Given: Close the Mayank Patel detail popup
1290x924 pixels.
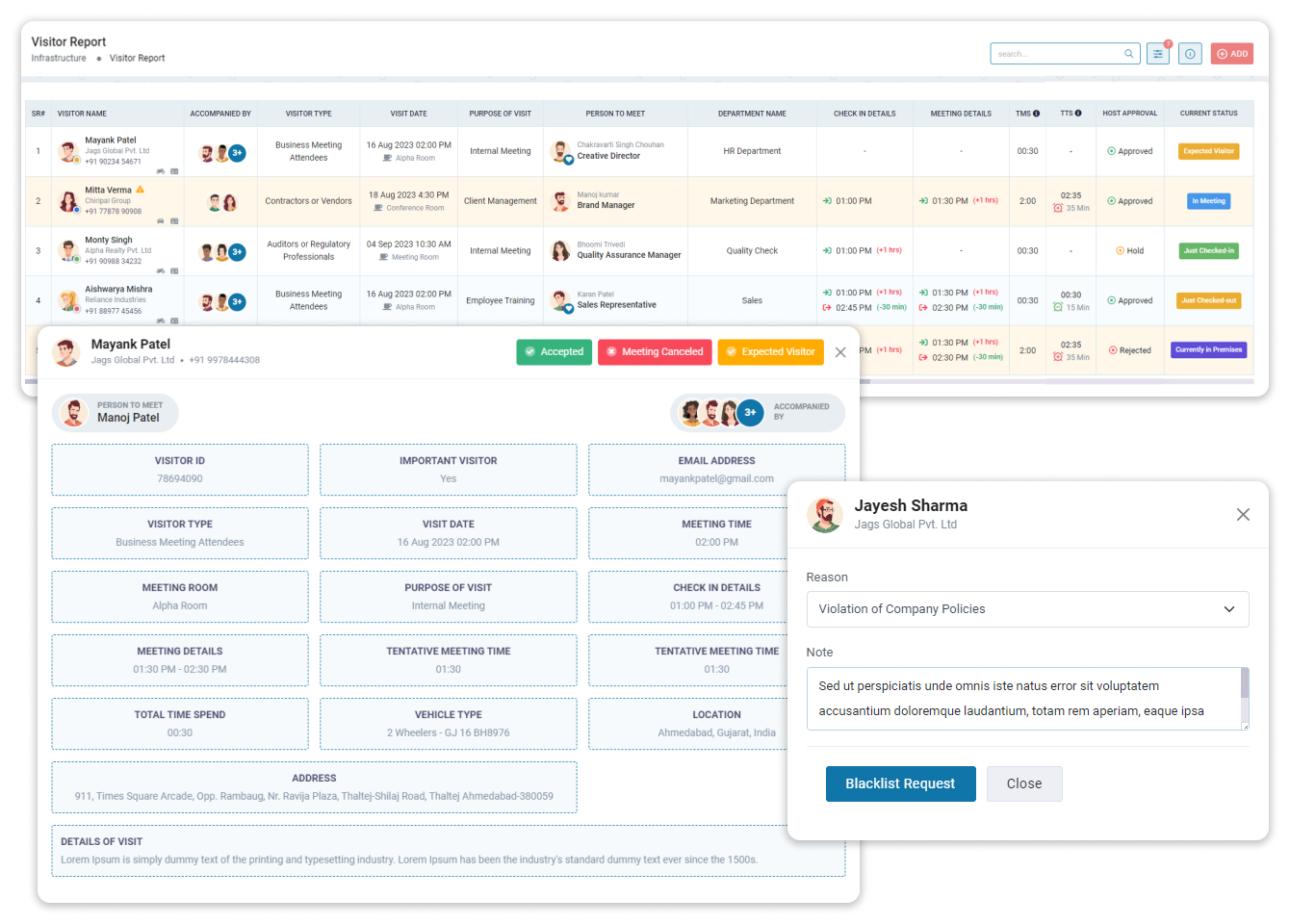Looking at the screenshot, I should pos(839,352).
